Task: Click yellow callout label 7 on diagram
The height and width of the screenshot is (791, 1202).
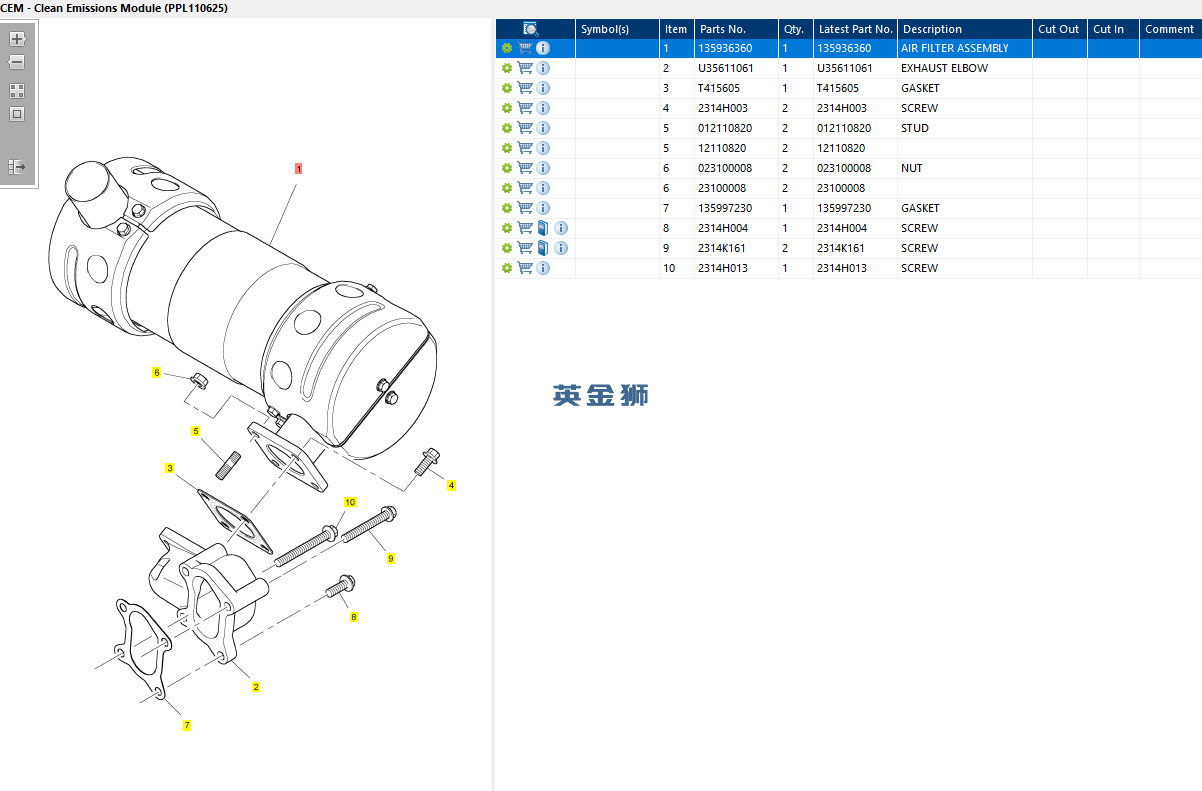Action: [x=187, y=725]
